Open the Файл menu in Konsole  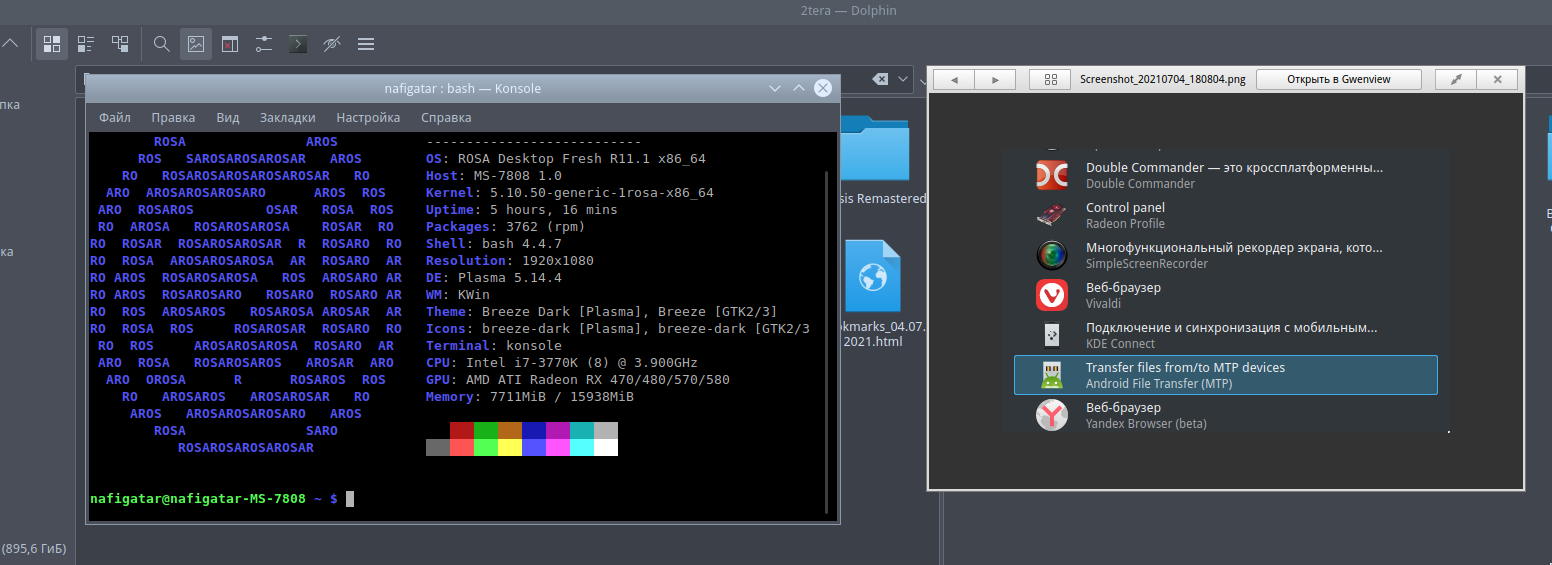coord(115,117)
